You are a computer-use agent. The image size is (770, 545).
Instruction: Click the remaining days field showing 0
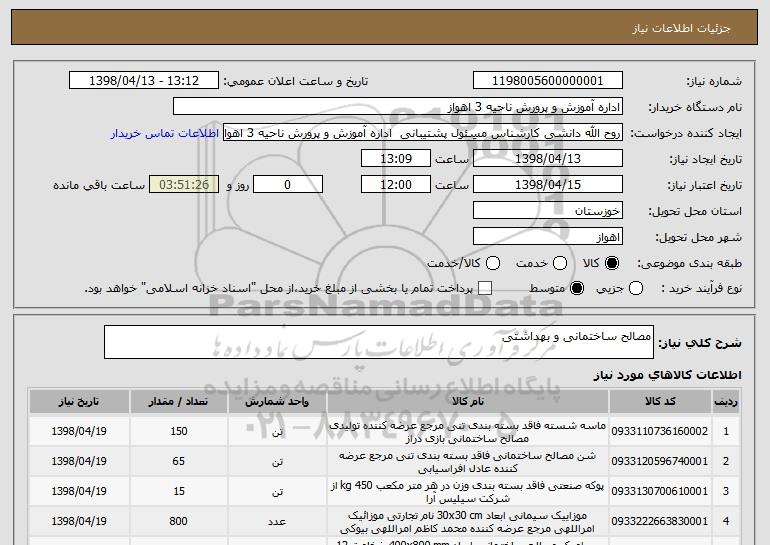(x=288, y=185)
